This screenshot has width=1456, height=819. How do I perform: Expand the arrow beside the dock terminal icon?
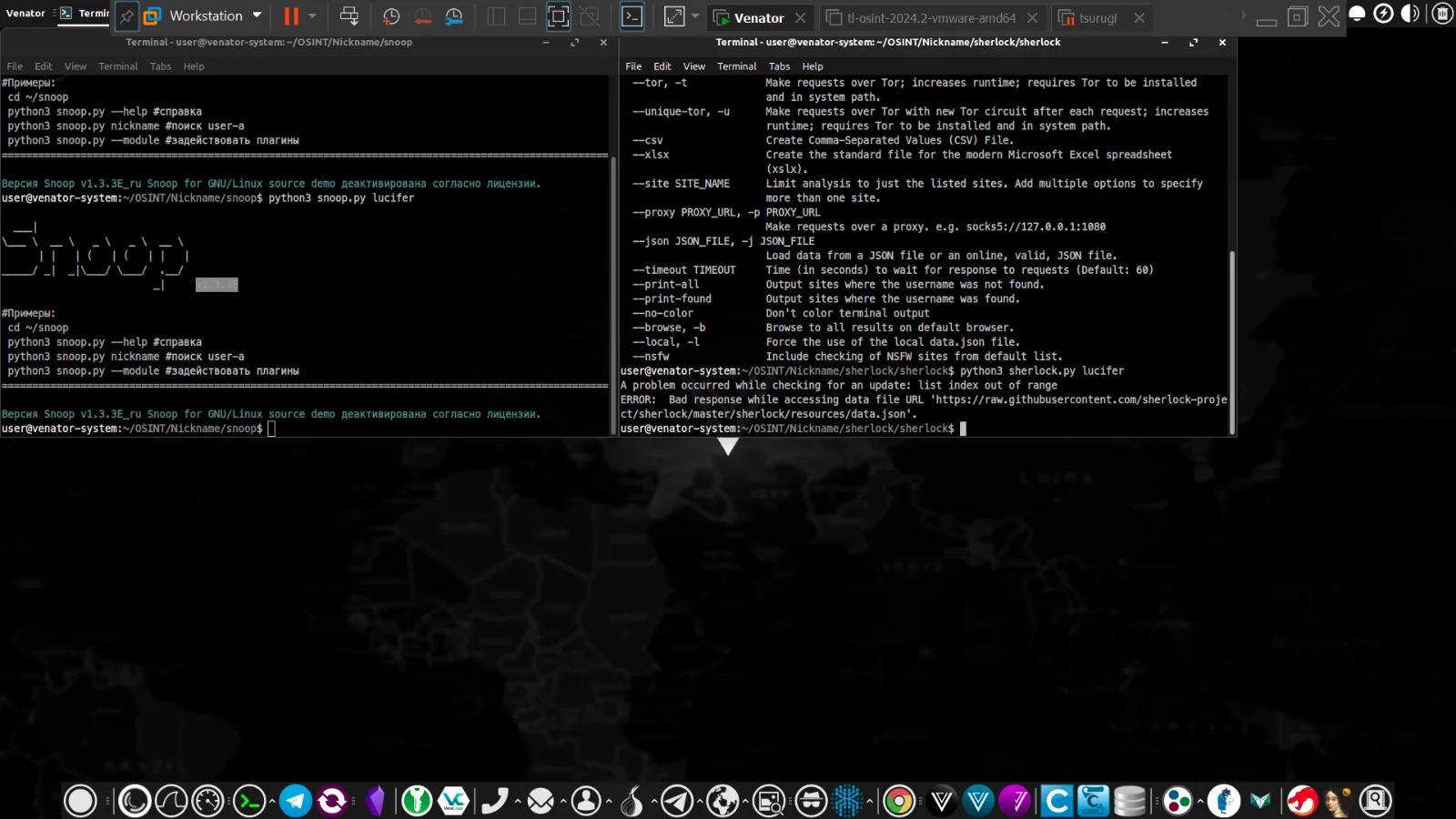271,801
